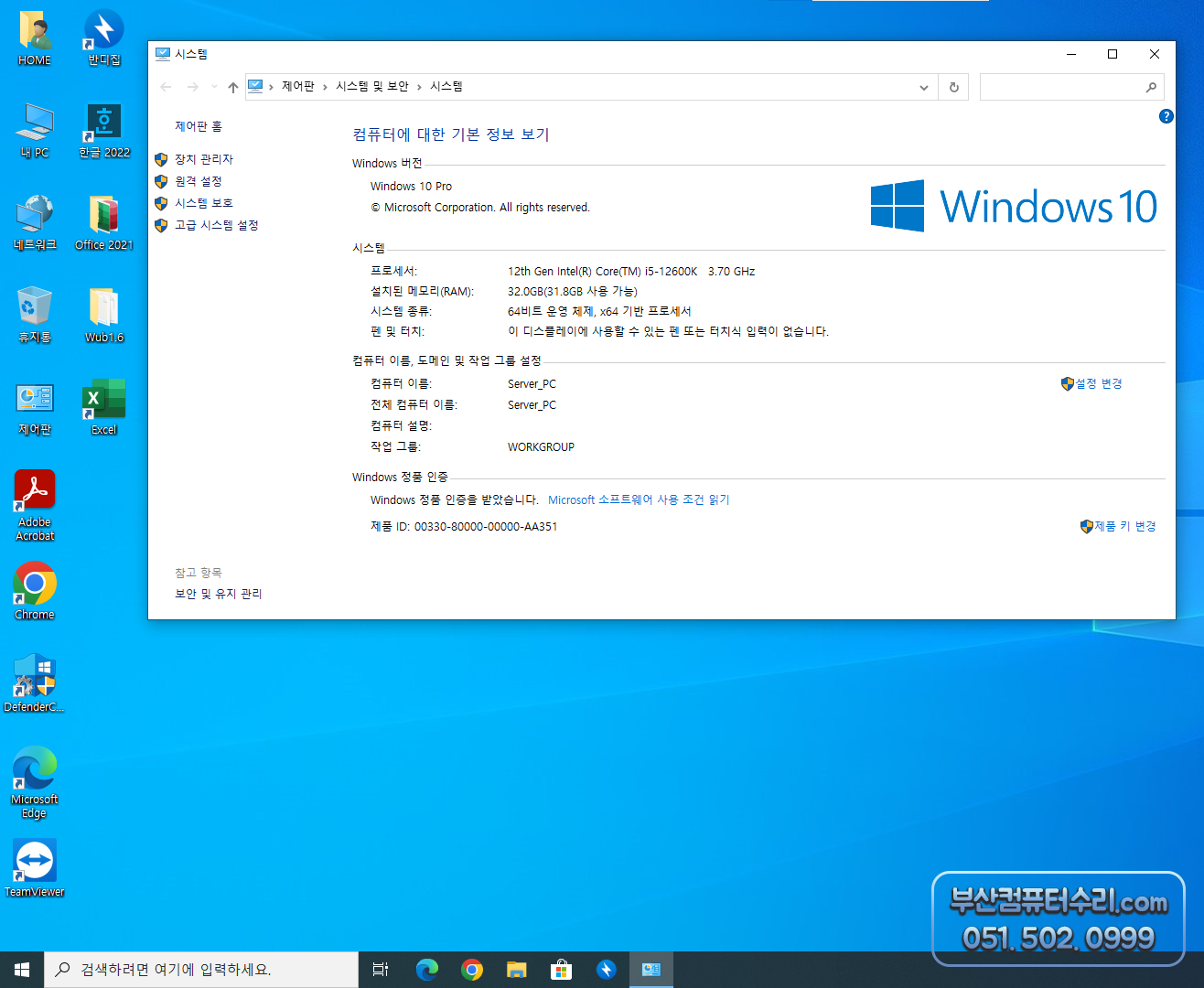
Task: Launch the Chrome desktop shortcut
Action: (x=35, y=591)
